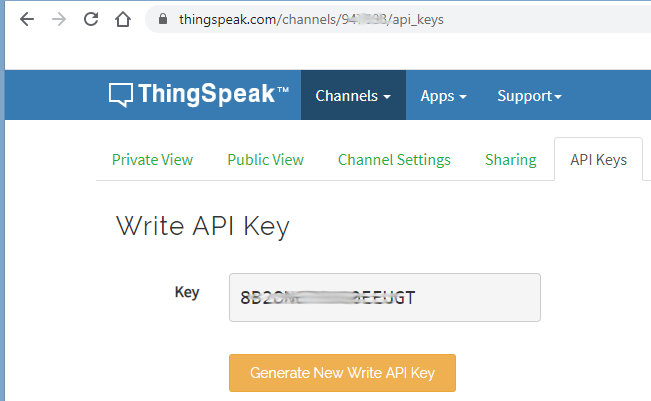Go to the Sharing tab
Viewport: 651px width, 401px height.
511,160
